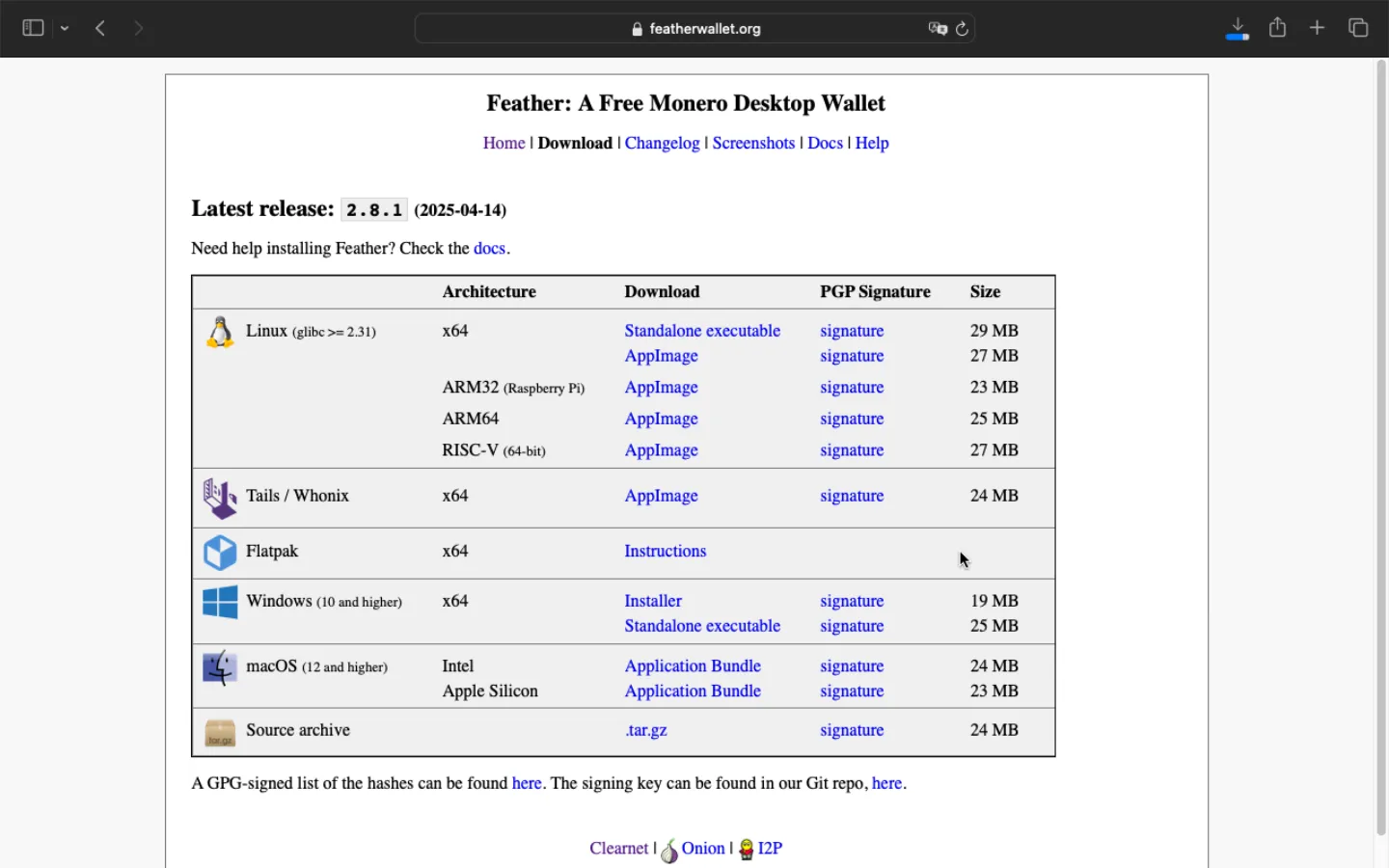Follow the docs link for installation help
This screenshot has width=1389, height=868.
pos(489,248)
